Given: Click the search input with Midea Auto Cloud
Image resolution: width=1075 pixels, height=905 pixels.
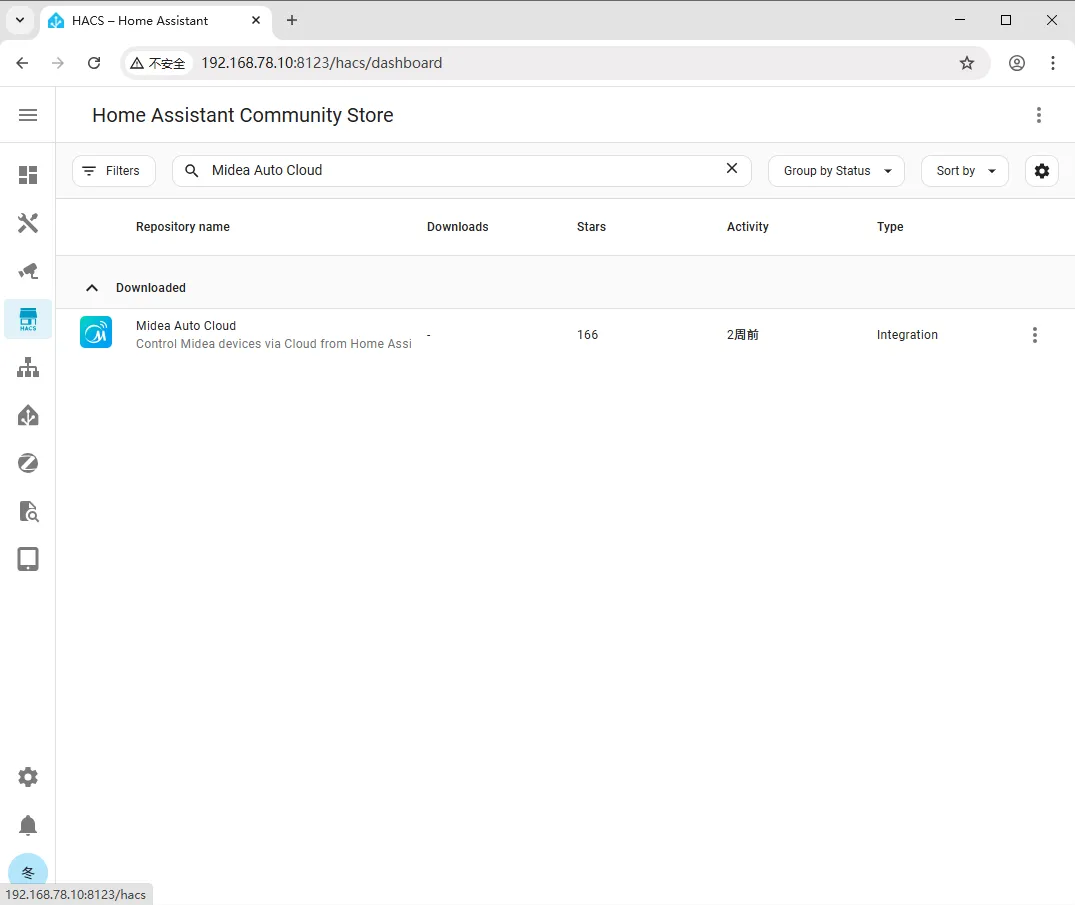Looking at the screenshot, I should pyautogui.click(x=461, y=171).
